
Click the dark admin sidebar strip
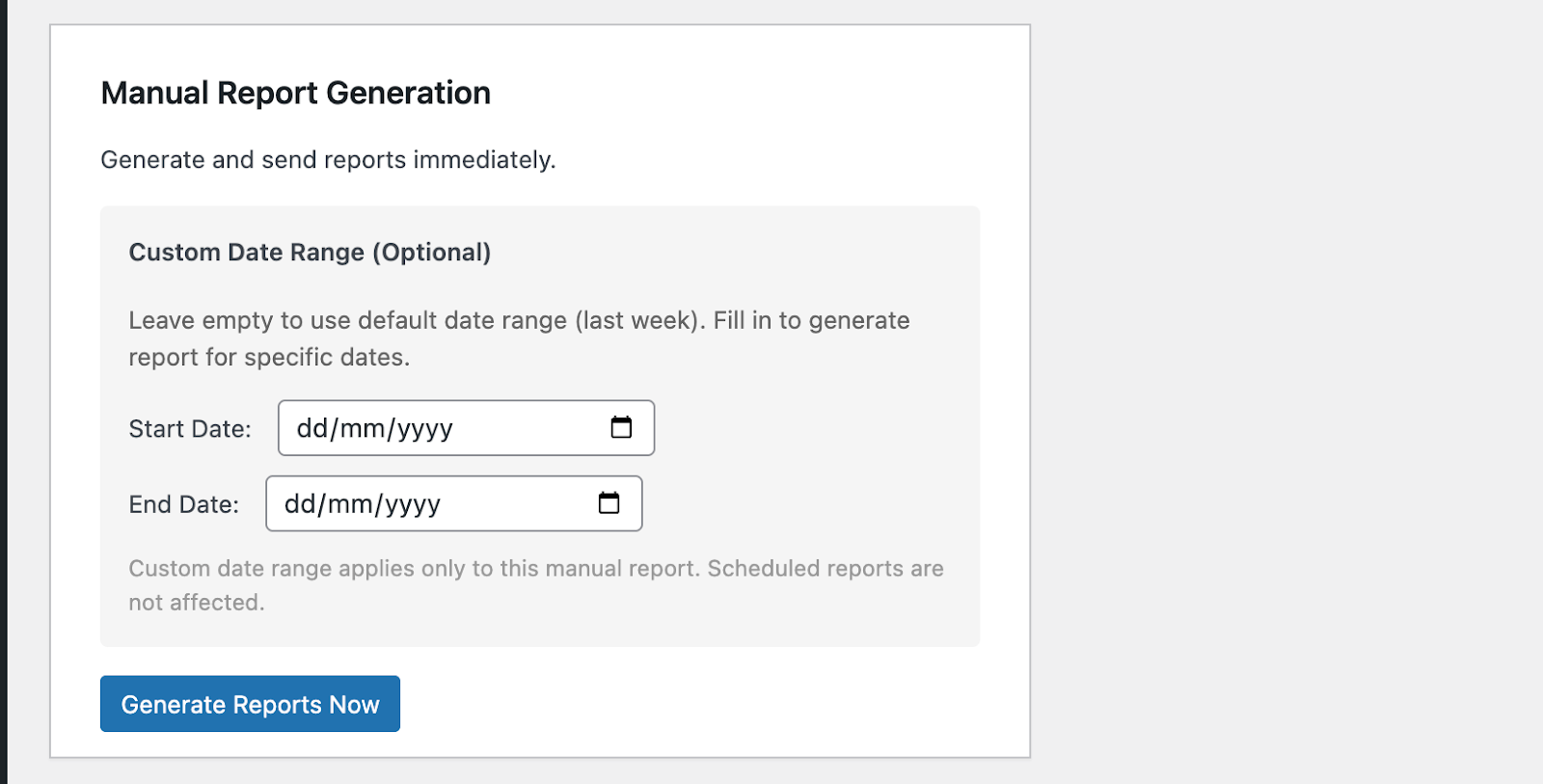tap(3, 386)
